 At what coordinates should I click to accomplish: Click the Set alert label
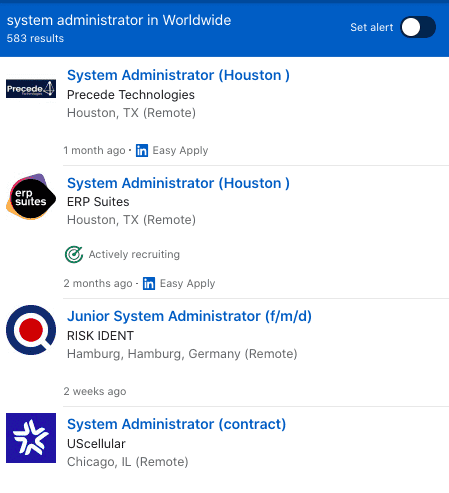pos(372,27)
